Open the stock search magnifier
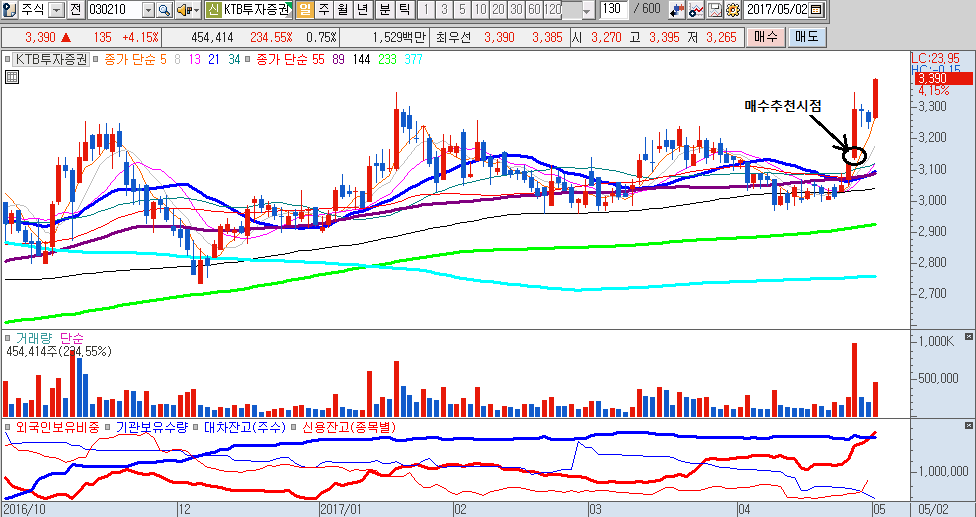Viewport: 976px width, 517px height. coord(164,10)
